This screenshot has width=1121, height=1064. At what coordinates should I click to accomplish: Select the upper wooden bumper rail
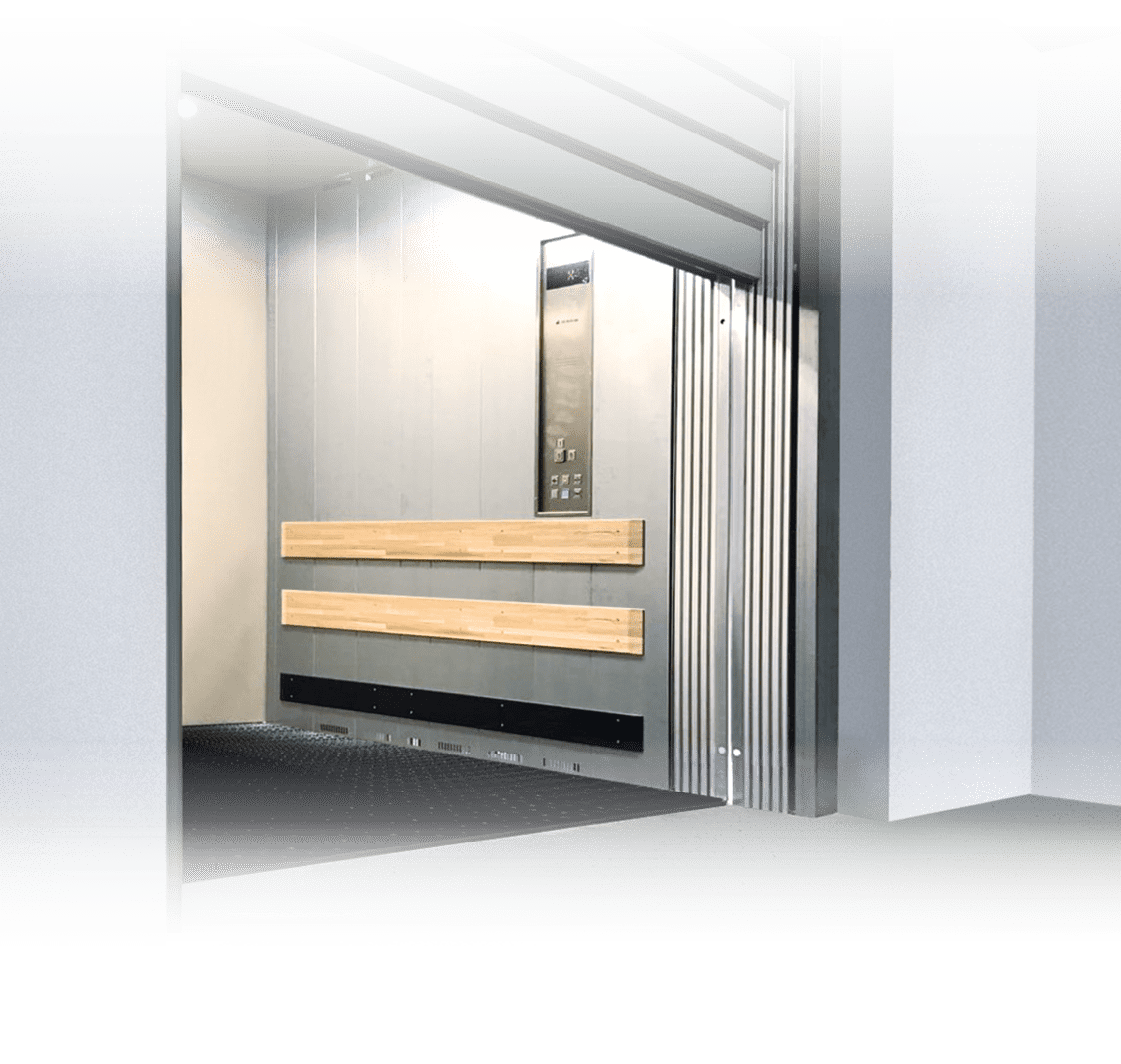click(x=463, y=541)
